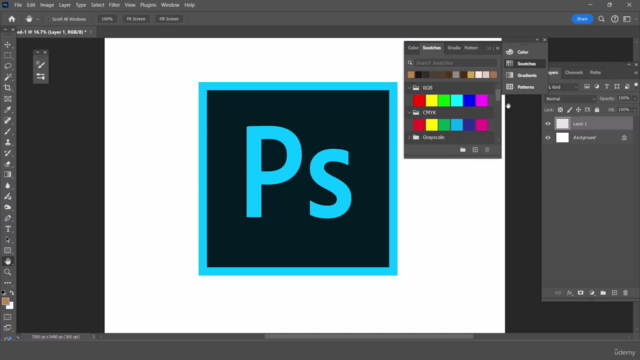Open the Edit Toolbar three-dots menu
The width and height of the screenshot is (640, 360).
8,282
